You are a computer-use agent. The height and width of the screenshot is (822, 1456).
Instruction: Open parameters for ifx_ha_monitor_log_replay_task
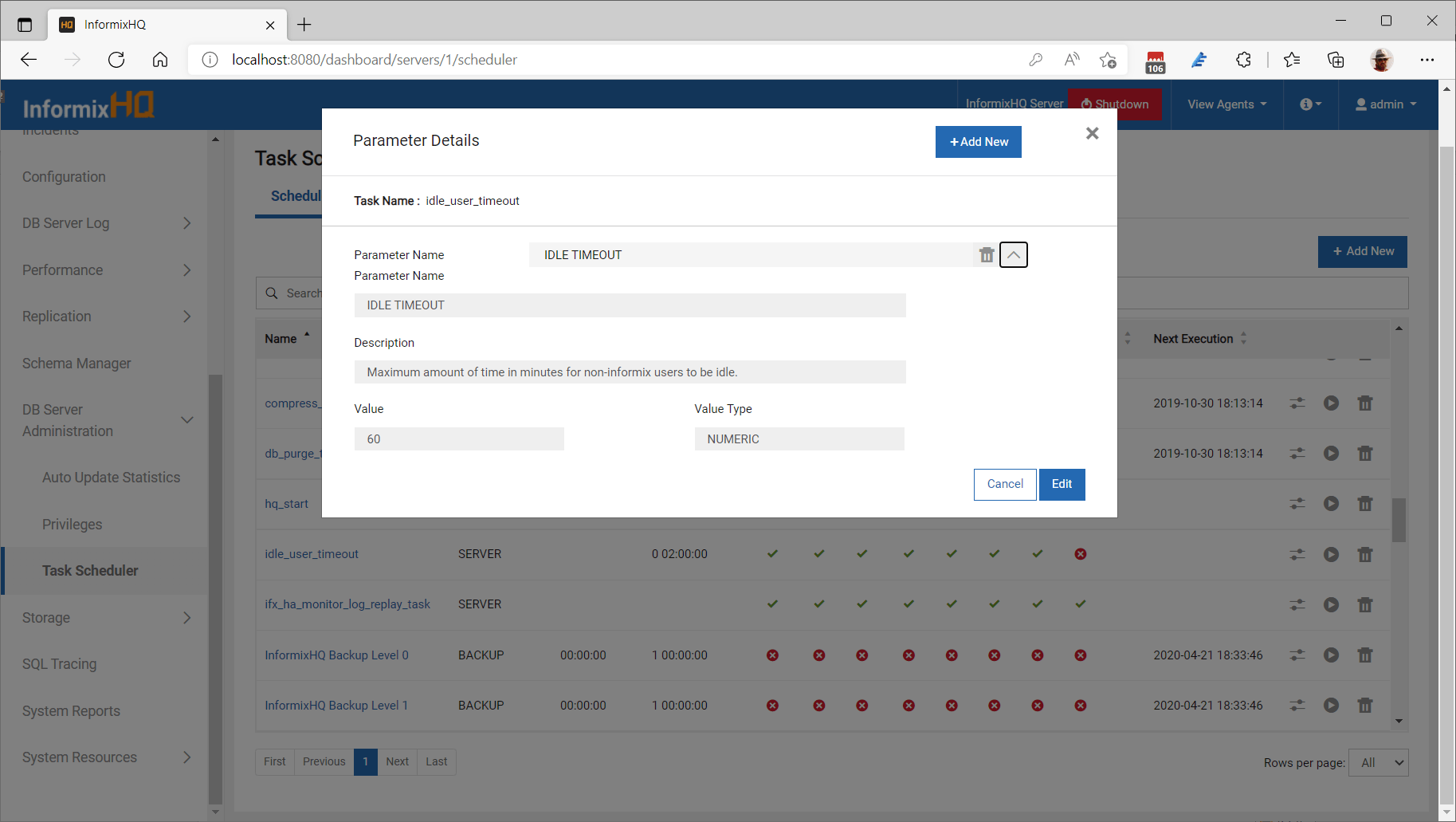(1297, 604)
